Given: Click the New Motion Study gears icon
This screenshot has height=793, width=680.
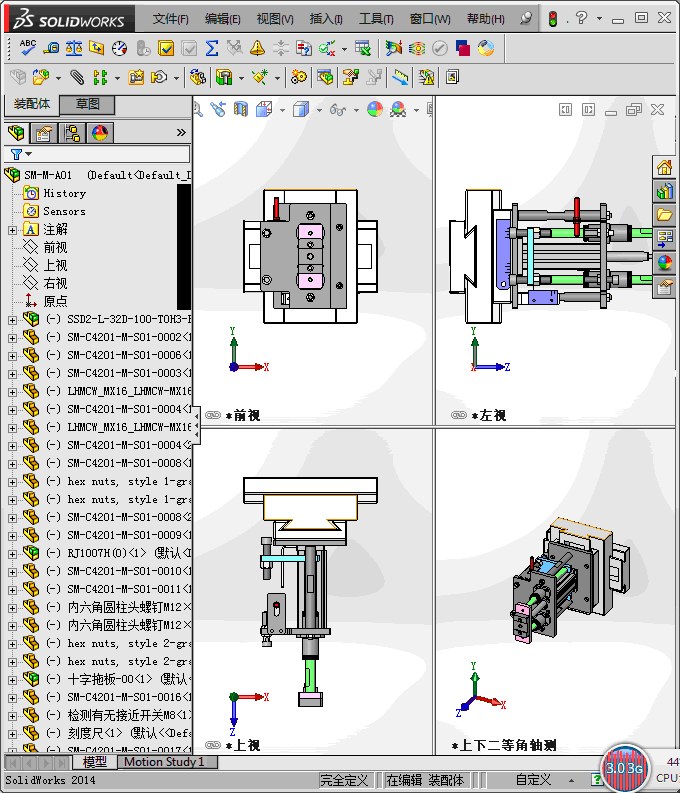Looking at the screenshot, I should click(299, 77).
